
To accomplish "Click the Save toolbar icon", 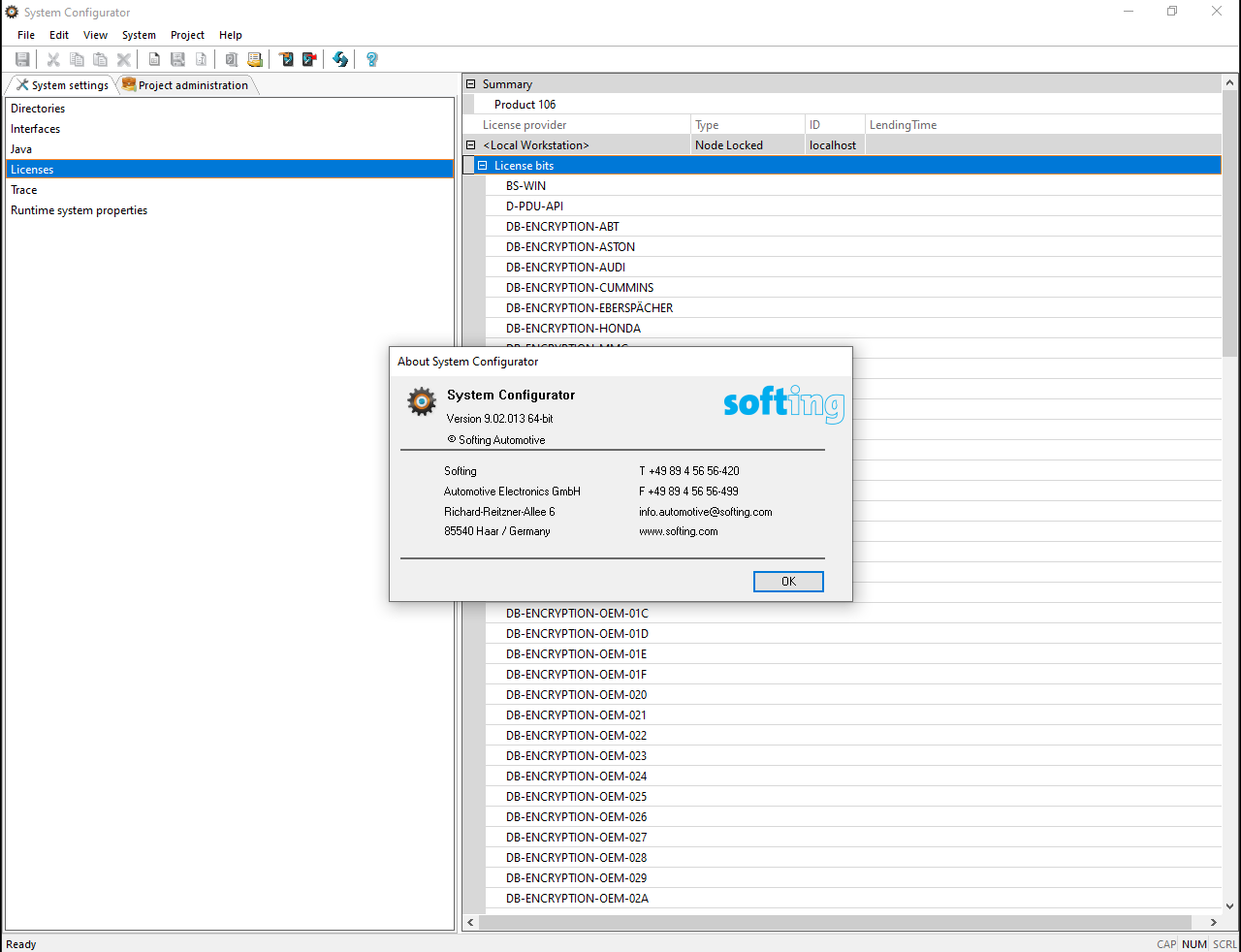I will tap(22, 59).
